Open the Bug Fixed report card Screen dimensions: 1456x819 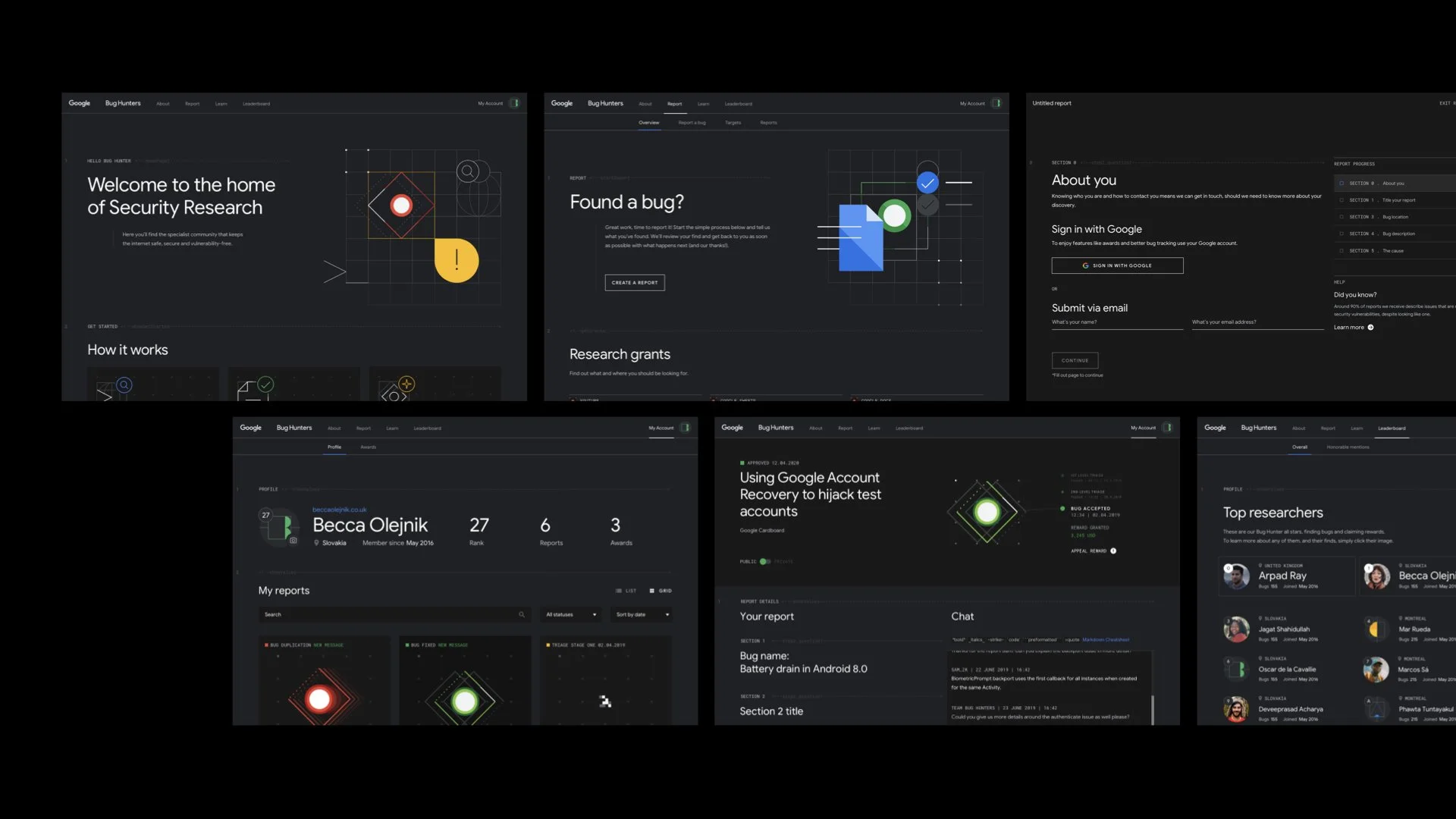pyautogui.click(x=465, y=680)
